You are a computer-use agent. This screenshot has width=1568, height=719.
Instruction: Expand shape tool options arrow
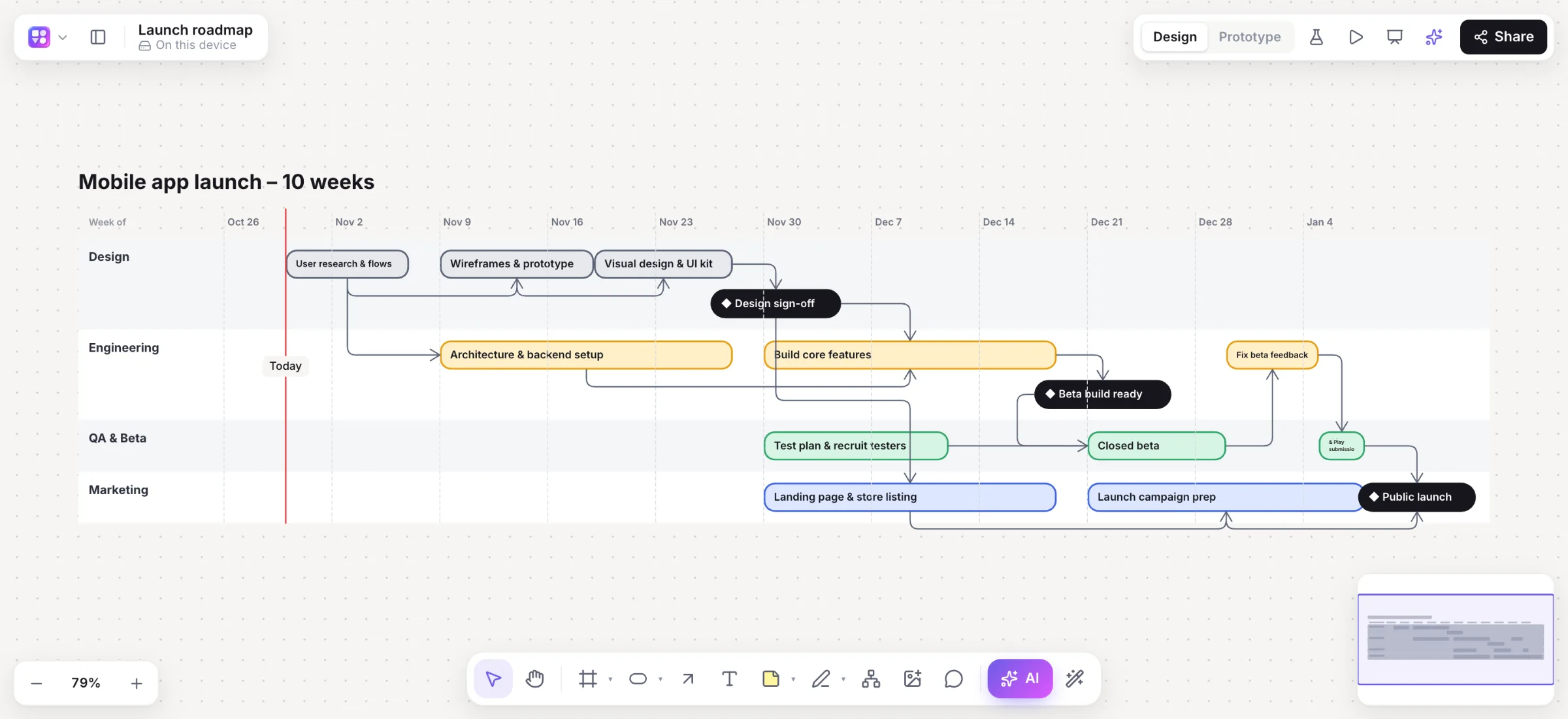661,679
